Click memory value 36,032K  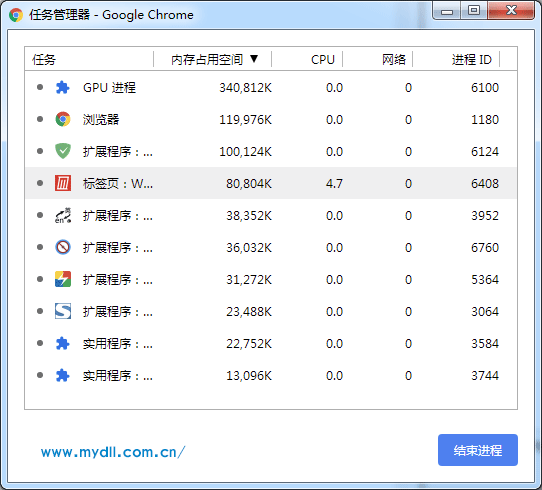coord(249,247)
